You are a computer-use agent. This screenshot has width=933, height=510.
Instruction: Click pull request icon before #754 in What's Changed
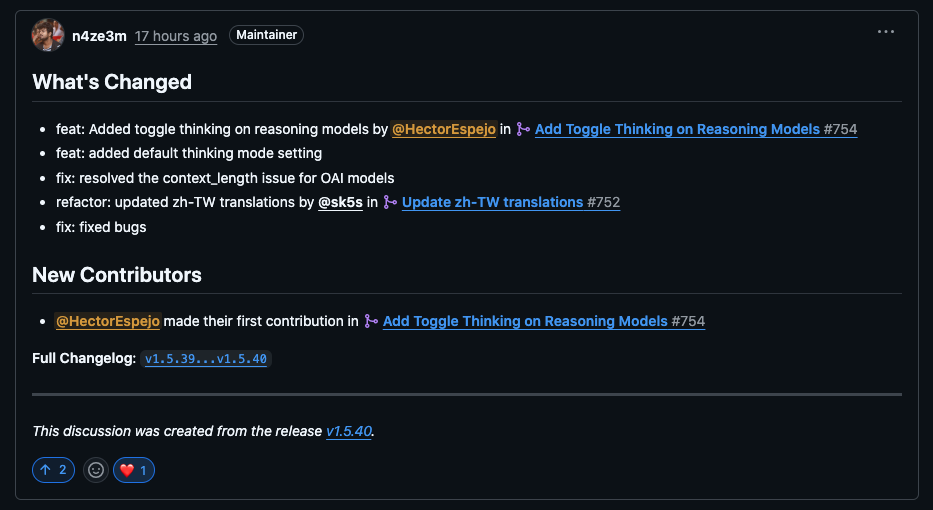[523, 129]
